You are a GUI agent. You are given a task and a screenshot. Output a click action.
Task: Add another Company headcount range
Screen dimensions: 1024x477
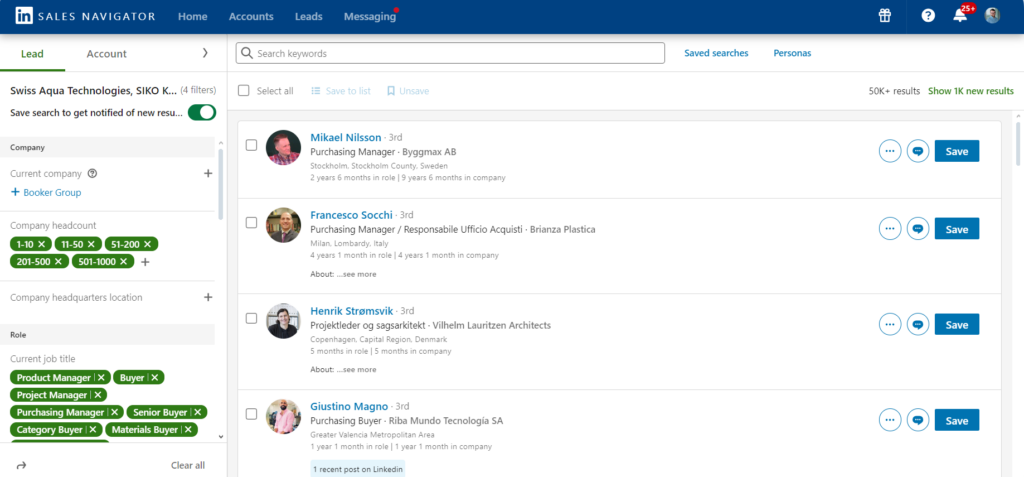(145, 262)
